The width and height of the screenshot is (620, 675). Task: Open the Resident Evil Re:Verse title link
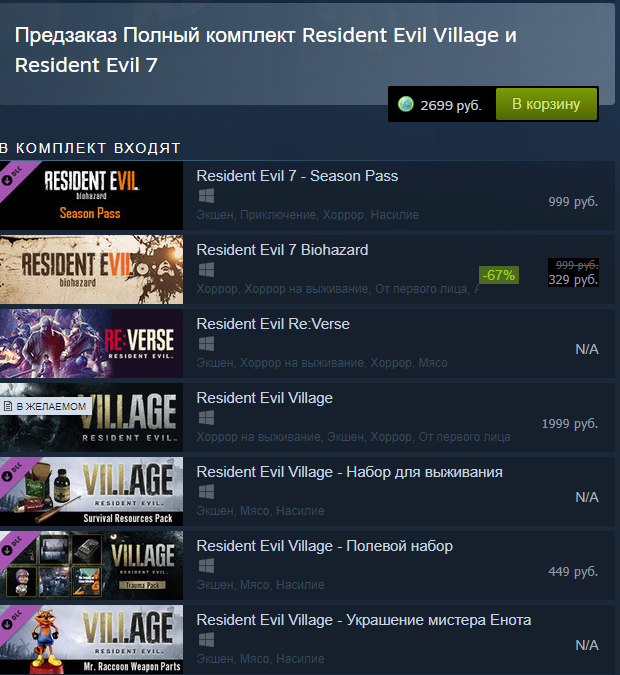pos(273,324)
